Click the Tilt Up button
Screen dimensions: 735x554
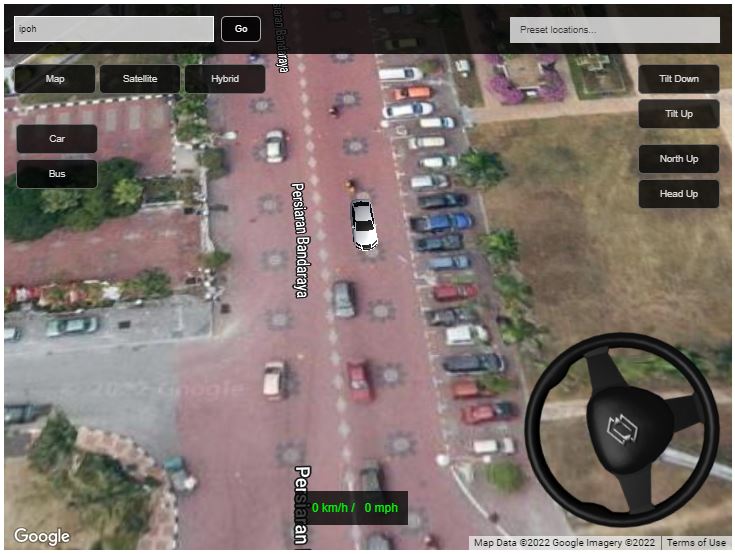[x=679, y=114]
